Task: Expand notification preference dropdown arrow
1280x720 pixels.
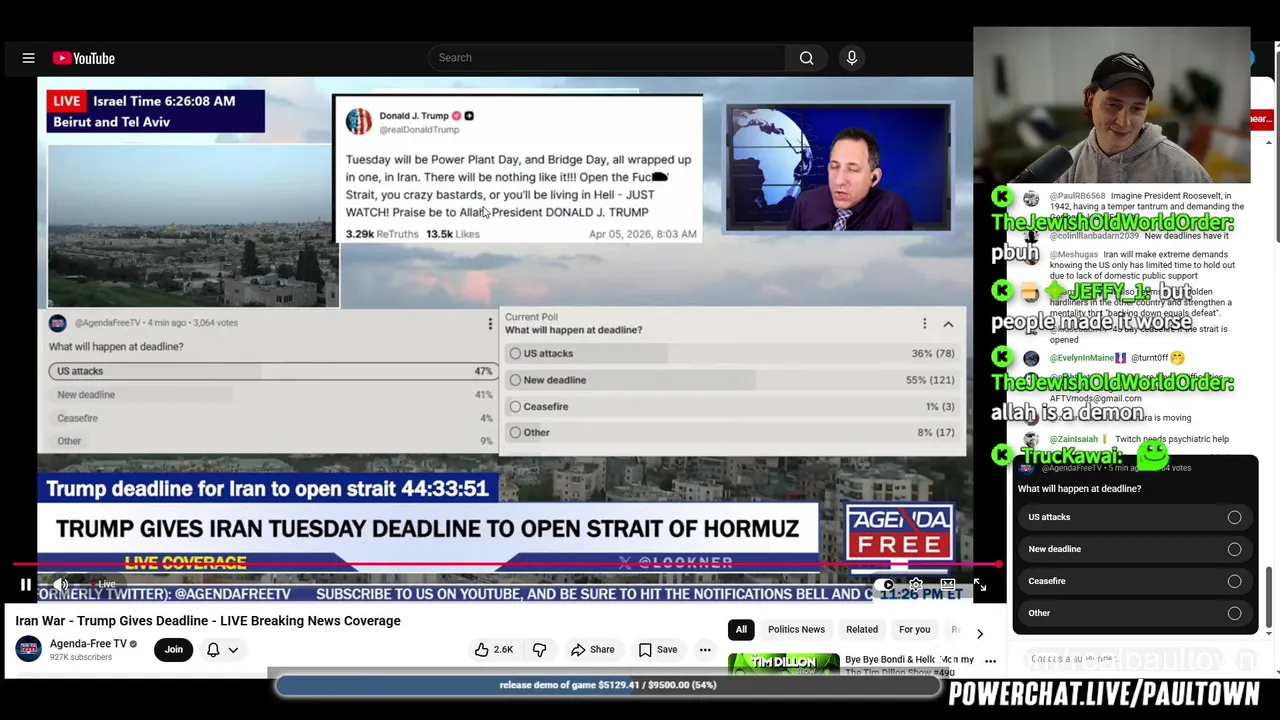Action: pyautogui.click(x=233, y=650)
